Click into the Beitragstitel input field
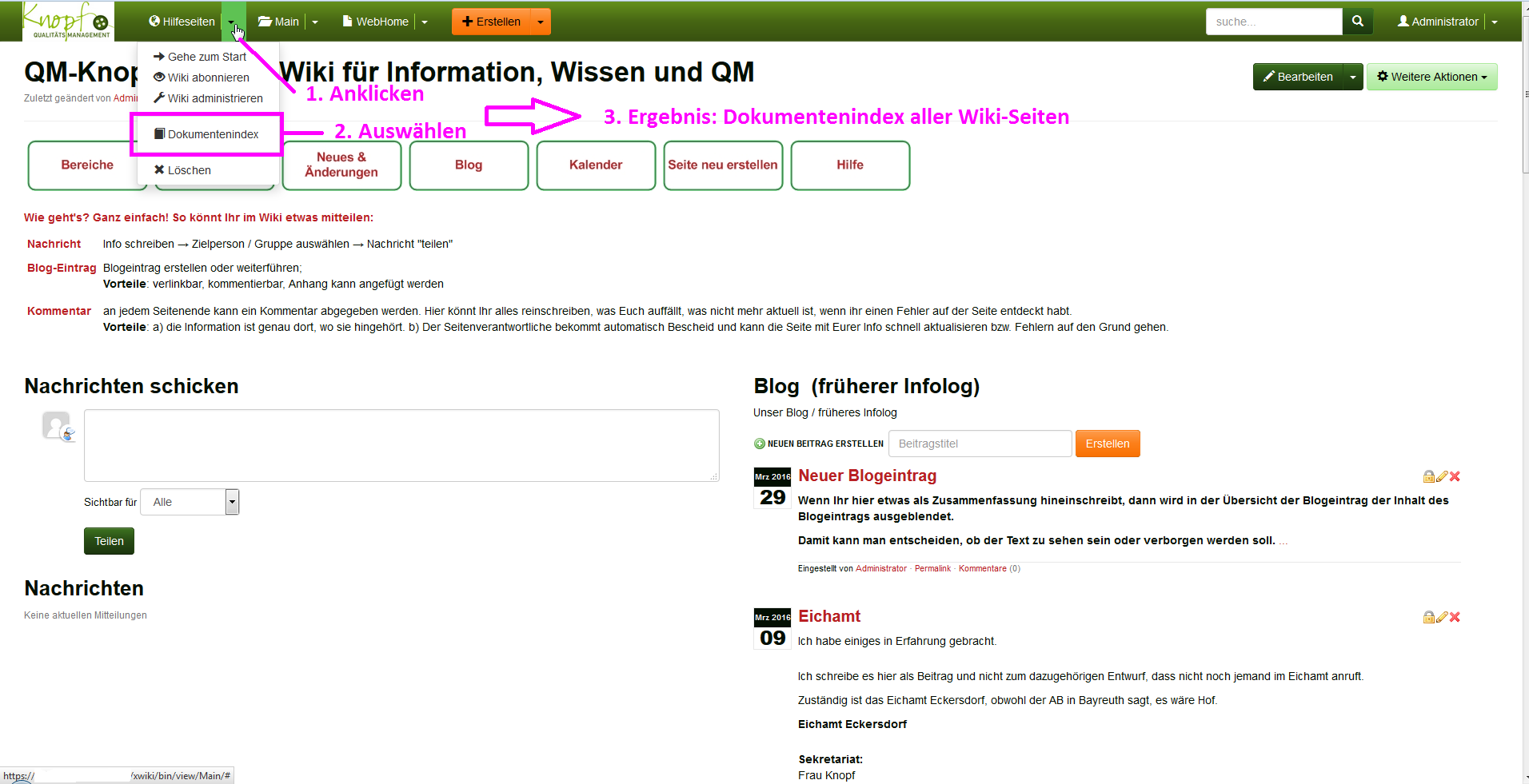Viewport: 1529px width, 784px height. pos(980,444)
